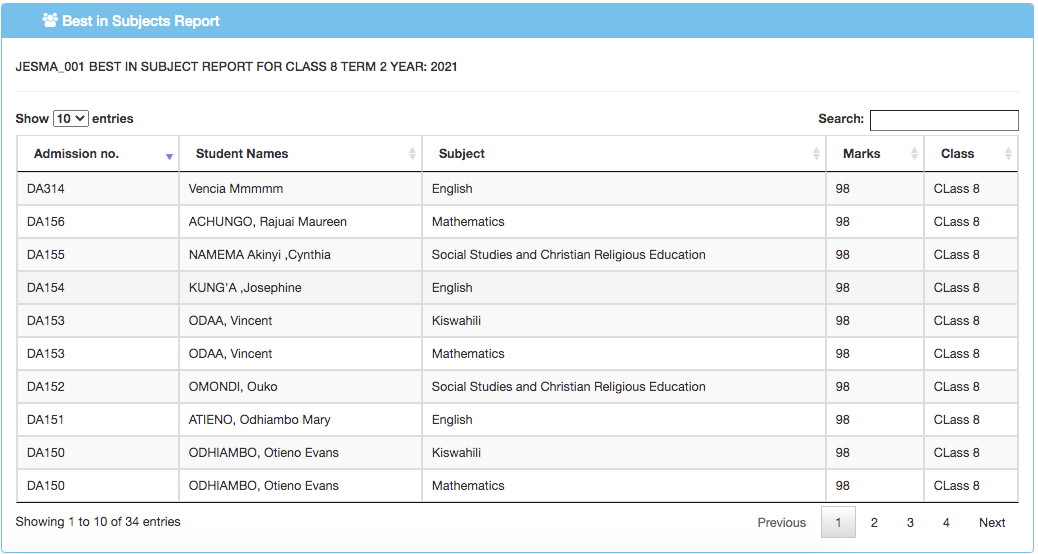
Task: Click the Best in Subjects Report heading
Action: tap(140, 21)
